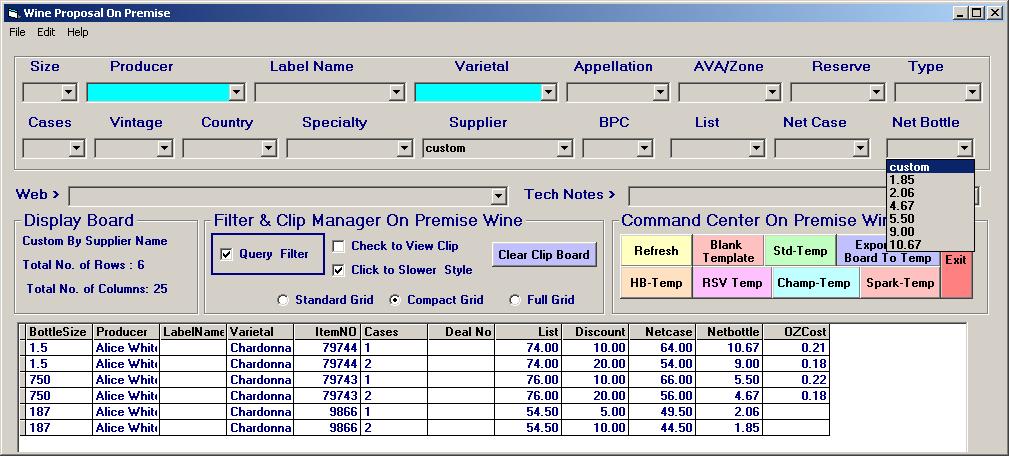Expand the Vintage dropdown
Image resolution: width=1009 pixels, height=456 pixels.
pyautogui.click(x=165, y=149)
